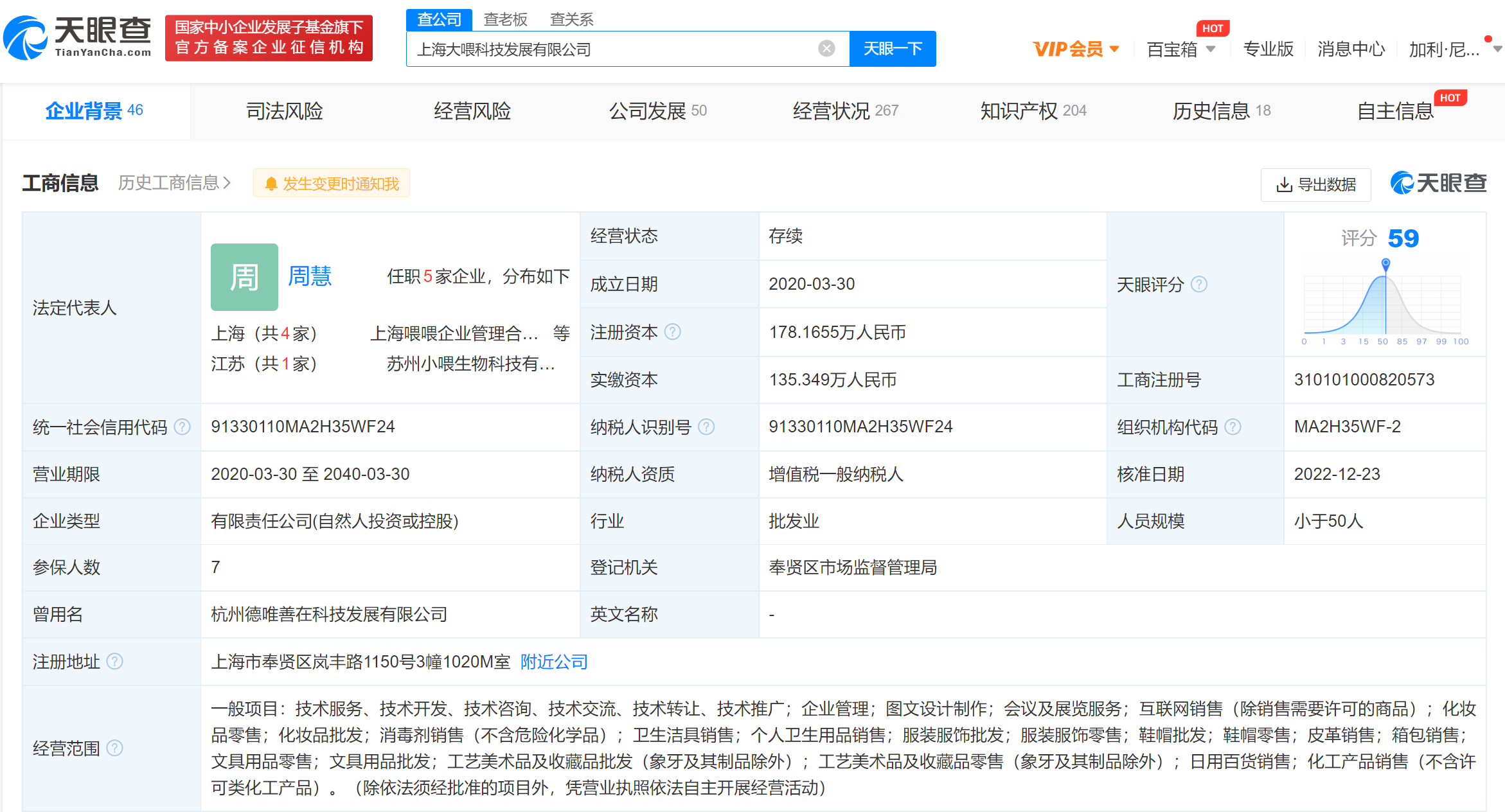Screen dimensions: 1505x812
Task: Open the 附近公司 link
Action: click(x=553, y=662)
